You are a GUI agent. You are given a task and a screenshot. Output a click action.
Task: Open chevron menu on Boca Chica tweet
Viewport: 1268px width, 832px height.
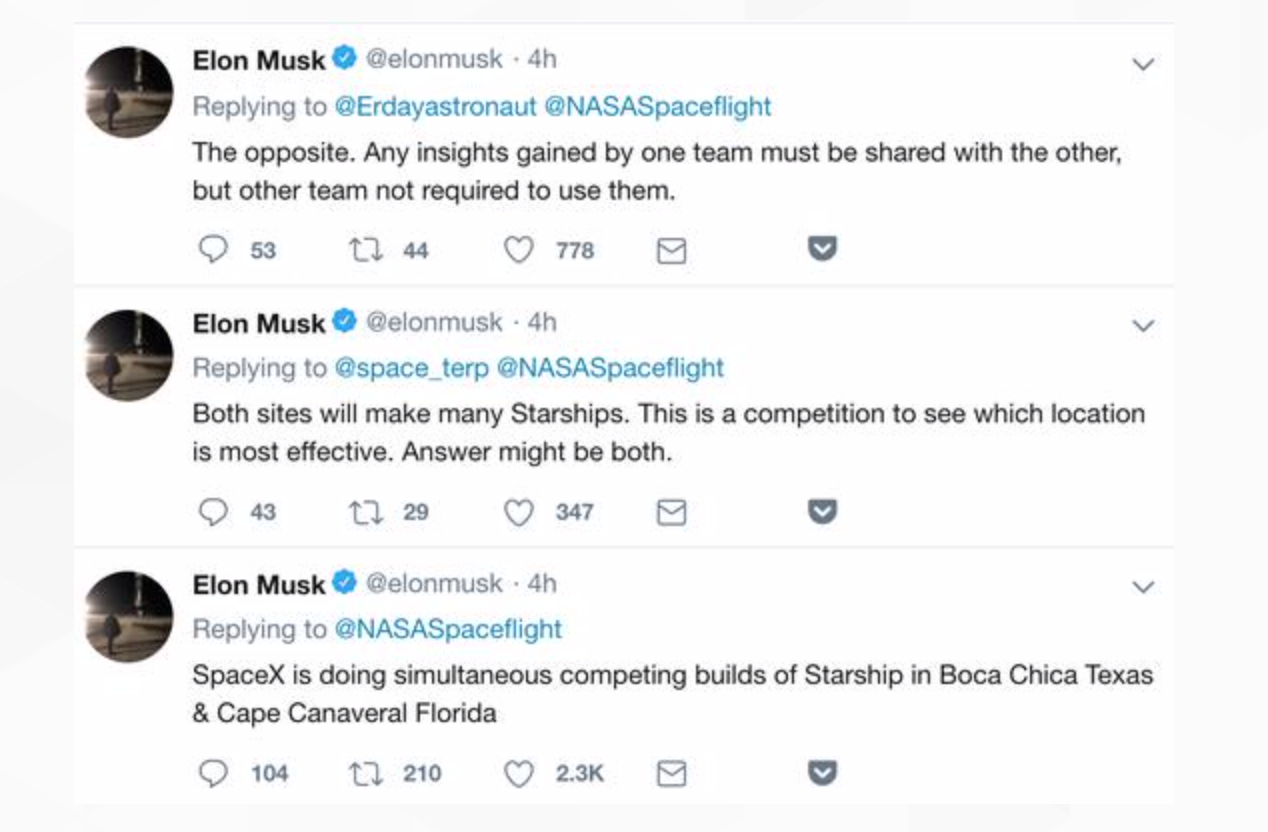point(1143,588)
